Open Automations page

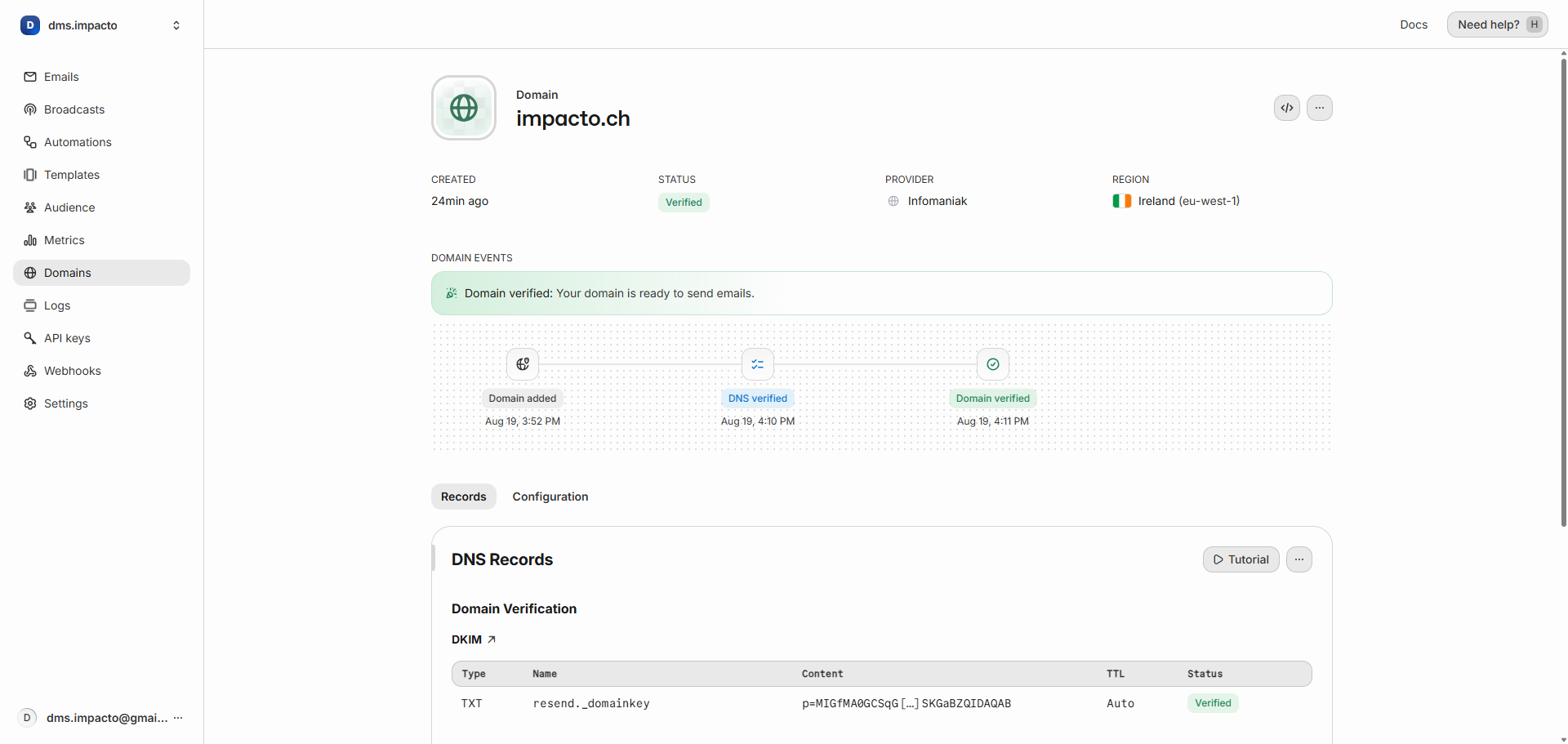coord(101,142)
